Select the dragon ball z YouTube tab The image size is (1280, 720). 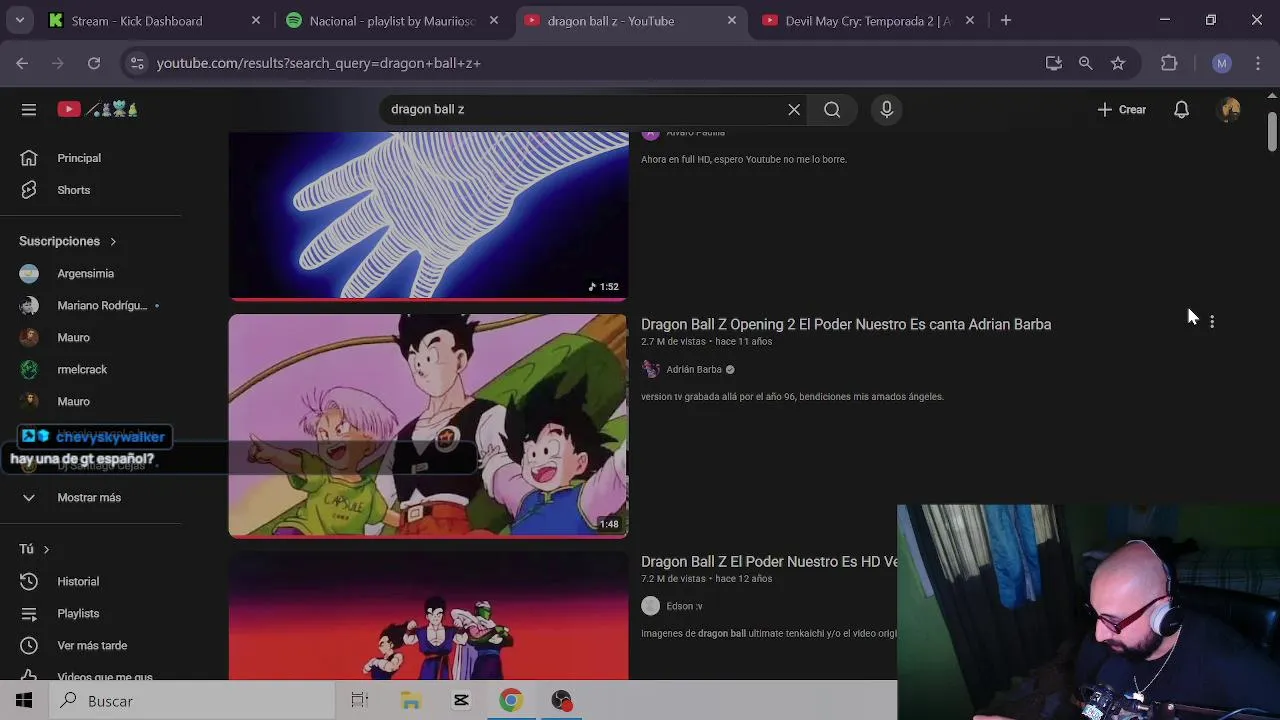click(x=631, y=20)
